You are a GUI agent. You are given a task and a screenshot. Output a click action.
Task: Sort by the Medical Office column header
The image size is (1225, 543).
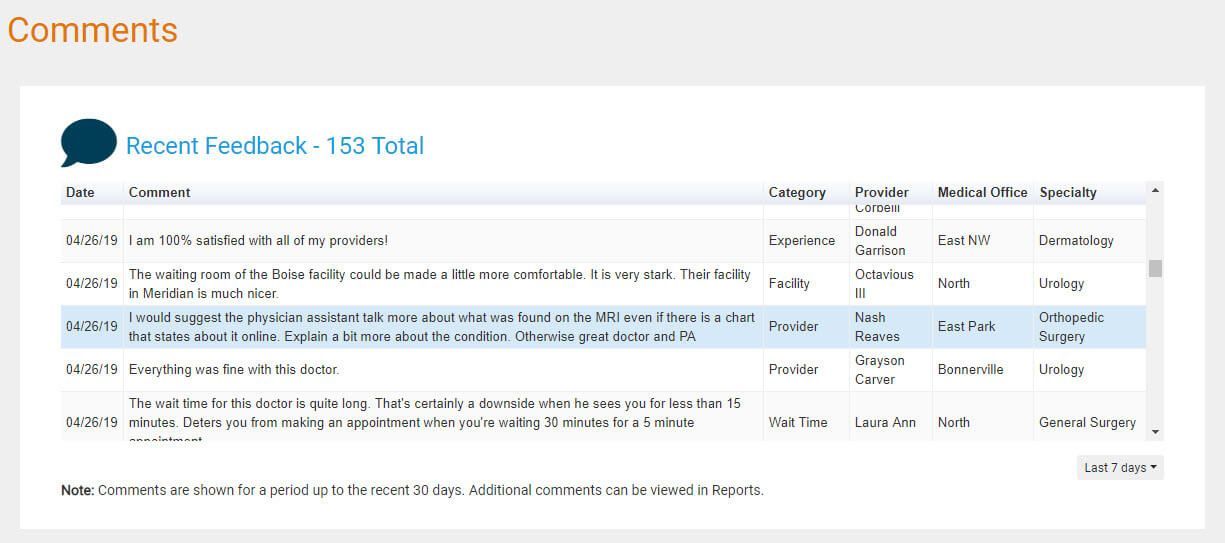pos(982,192)
